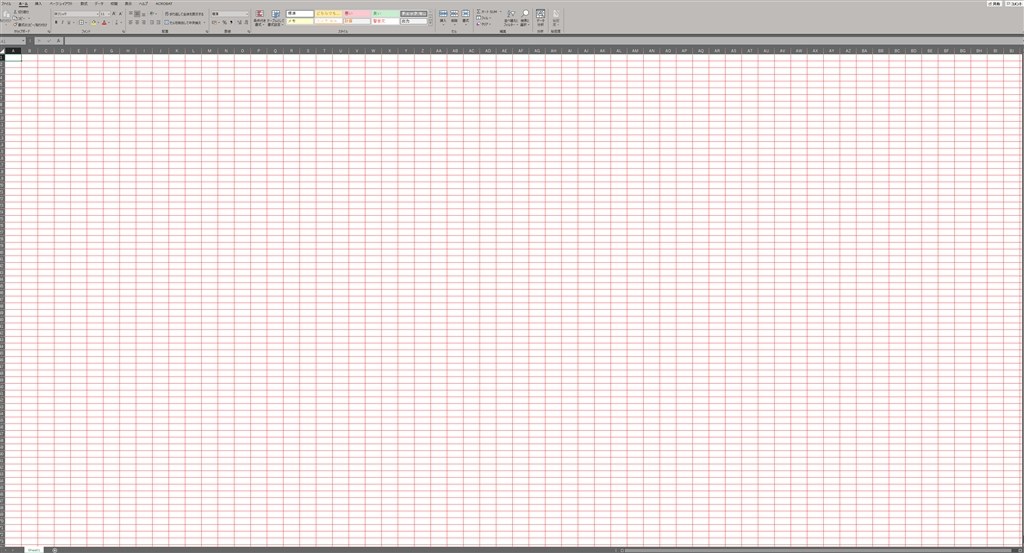Click the Delete cells button
The image size is (1024, 553).
point(454,17)
